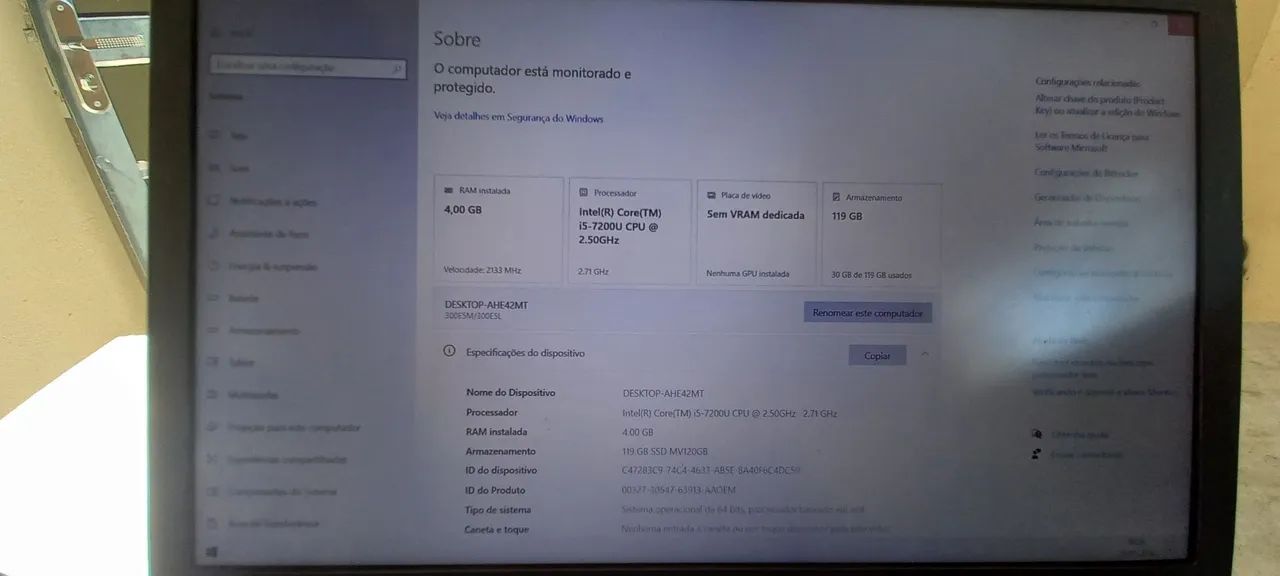Click the search magnifier in settings box
1280x576 pixels.
click(397, 68)
